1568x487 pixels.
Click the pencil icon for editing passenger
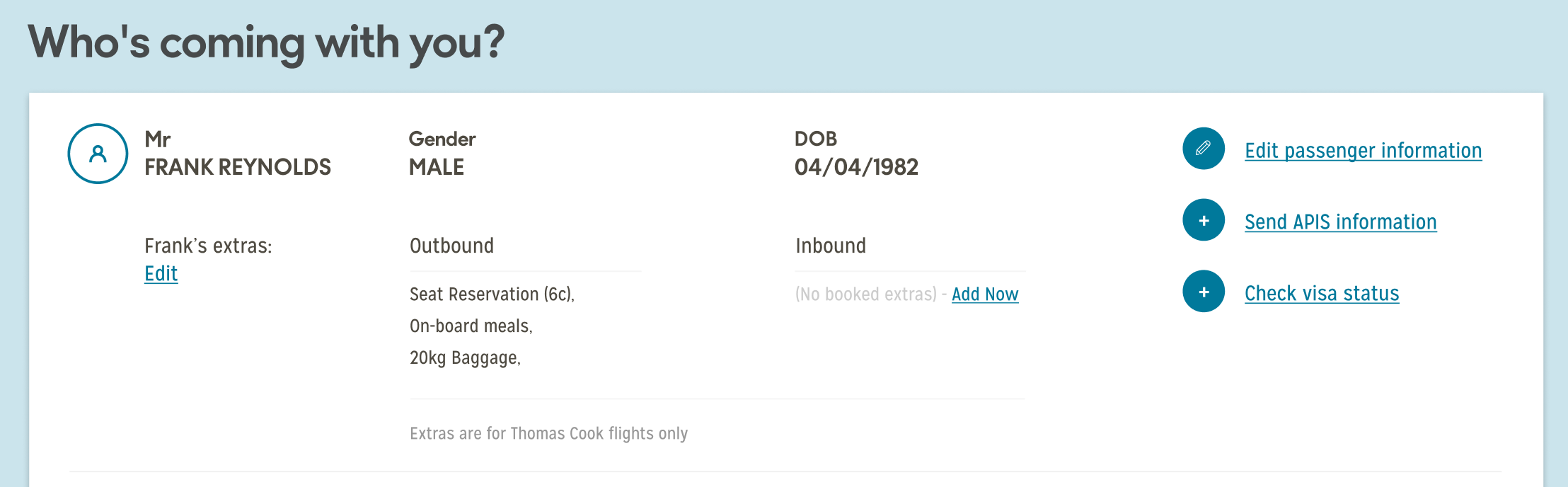click(x=1203, y=149)
